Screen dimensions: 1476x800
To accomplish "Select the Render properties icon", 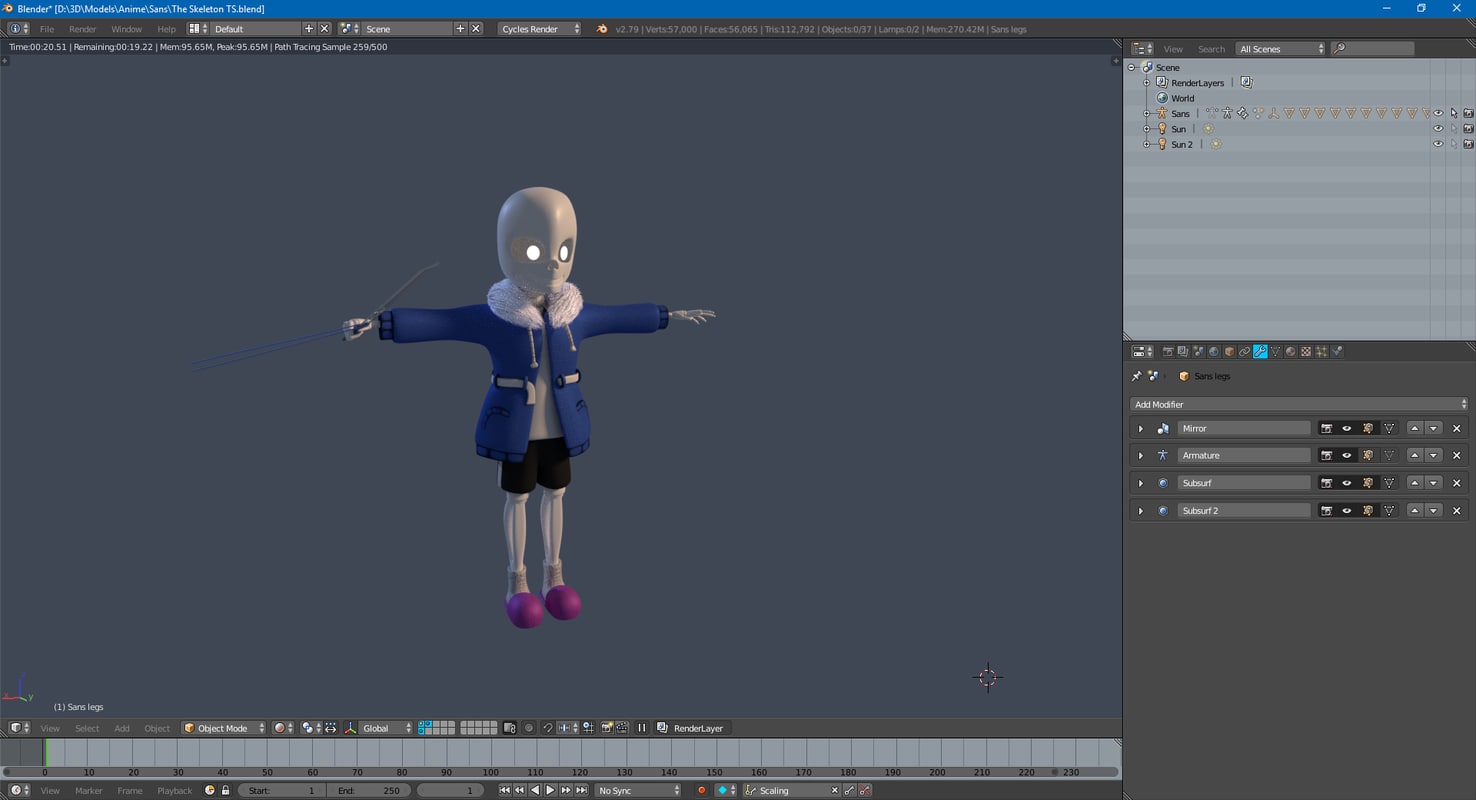I will [x=1167, y=351].
